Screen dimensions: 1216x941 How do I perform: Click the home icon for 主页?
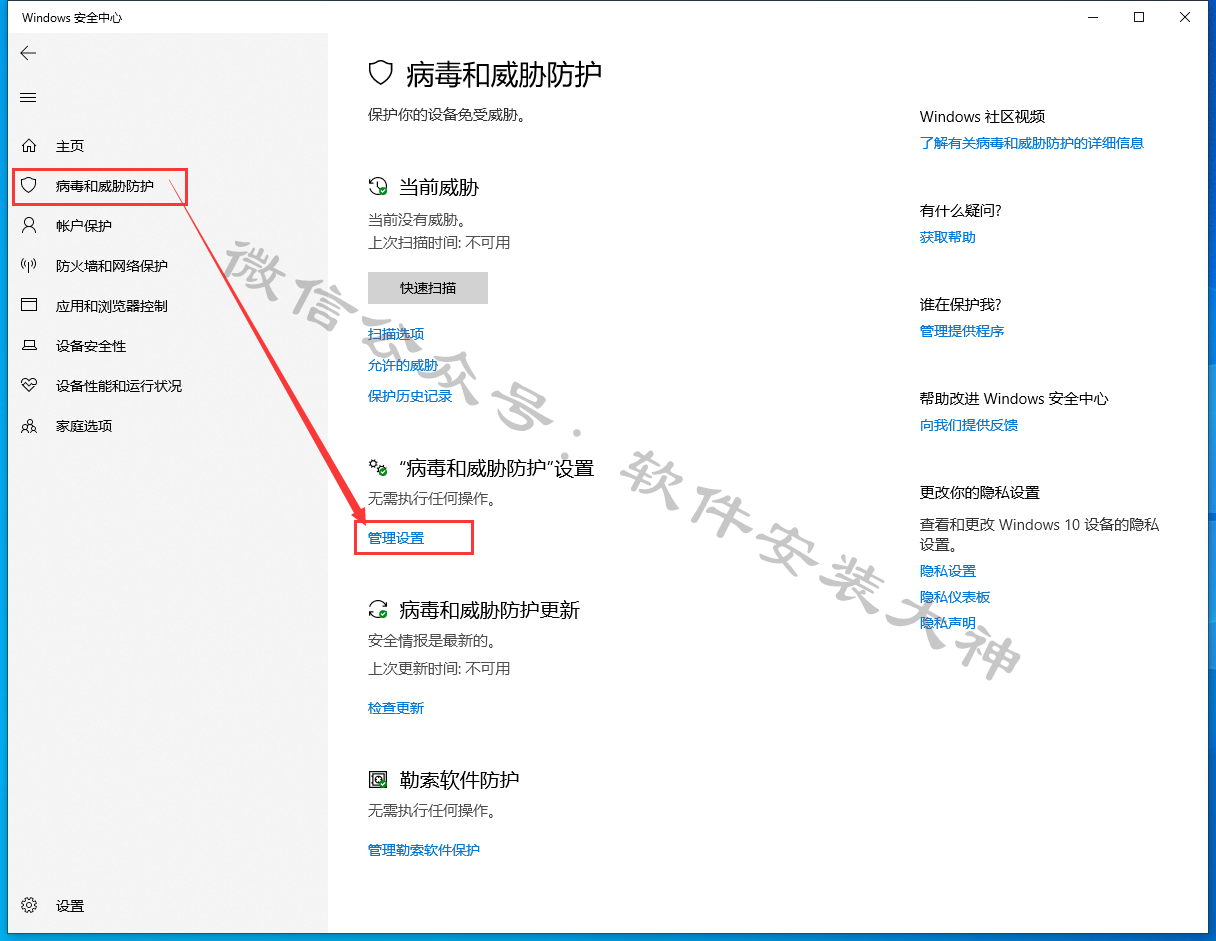[x=29, y=146]
